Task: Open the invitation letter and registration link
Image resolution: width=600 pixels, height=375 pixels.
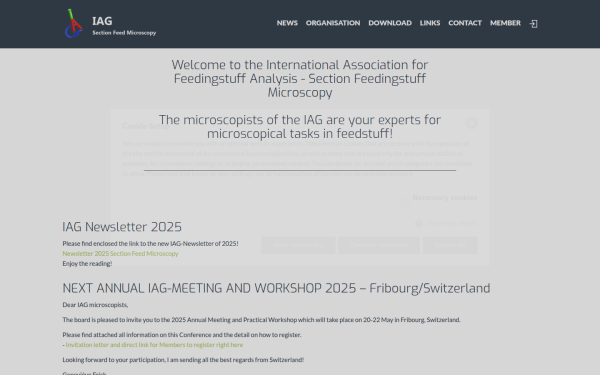Action: pyautogui.click(x=154, y=345)
